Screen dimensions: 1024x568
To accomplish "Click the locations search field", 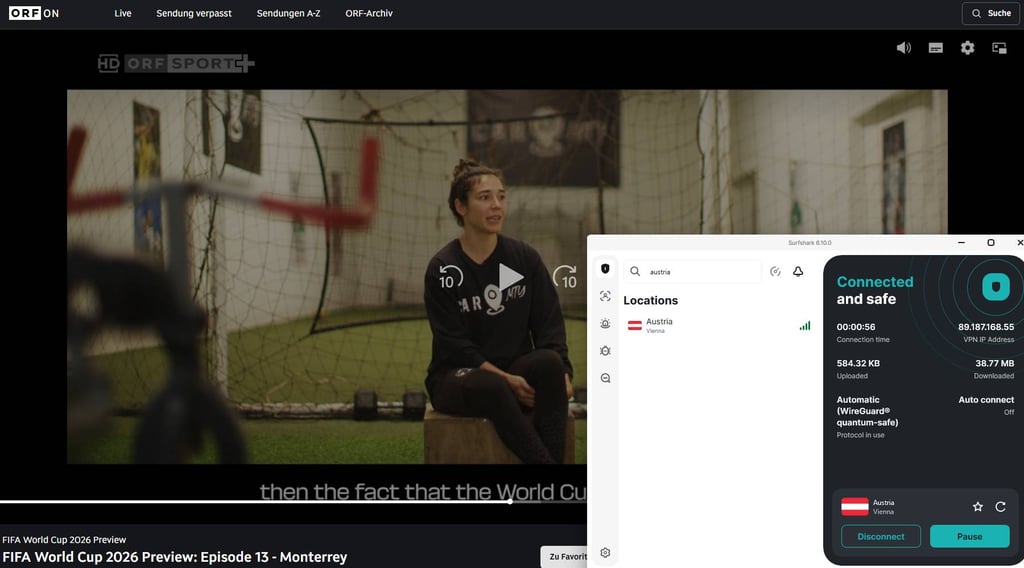I will point(692,272).
